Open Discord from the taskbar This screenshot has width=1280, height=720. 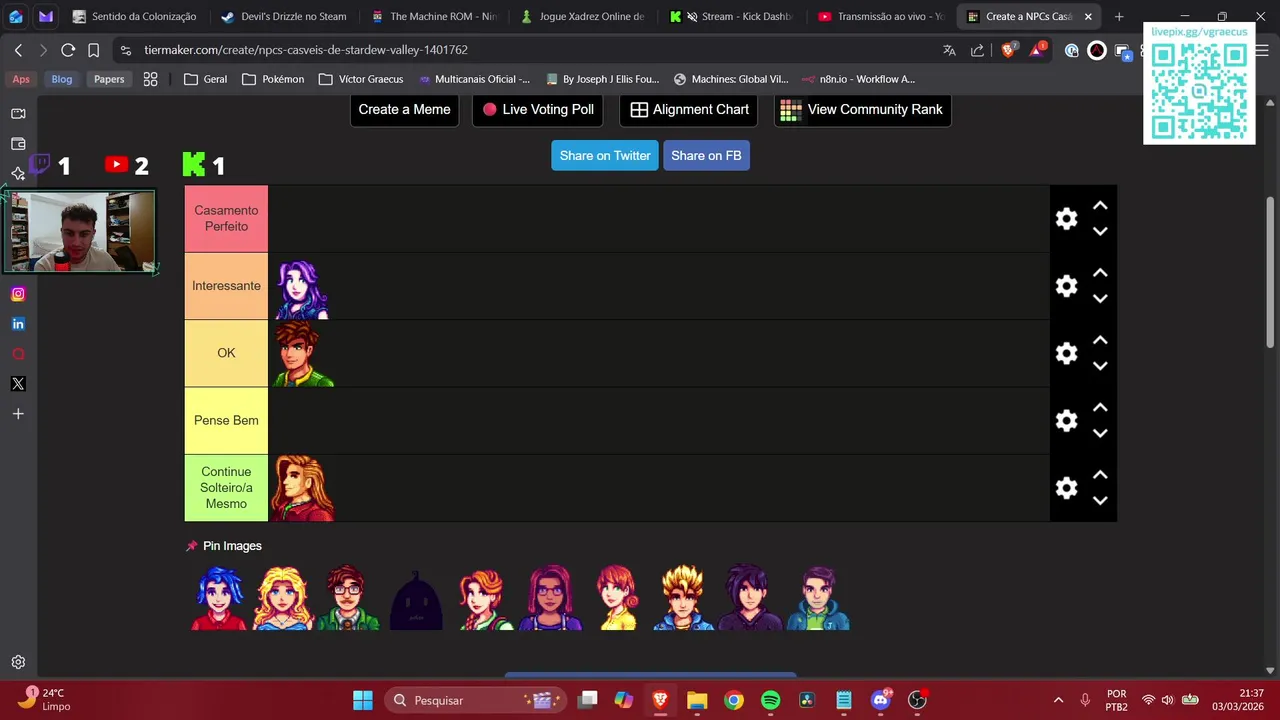coord(881,700)
